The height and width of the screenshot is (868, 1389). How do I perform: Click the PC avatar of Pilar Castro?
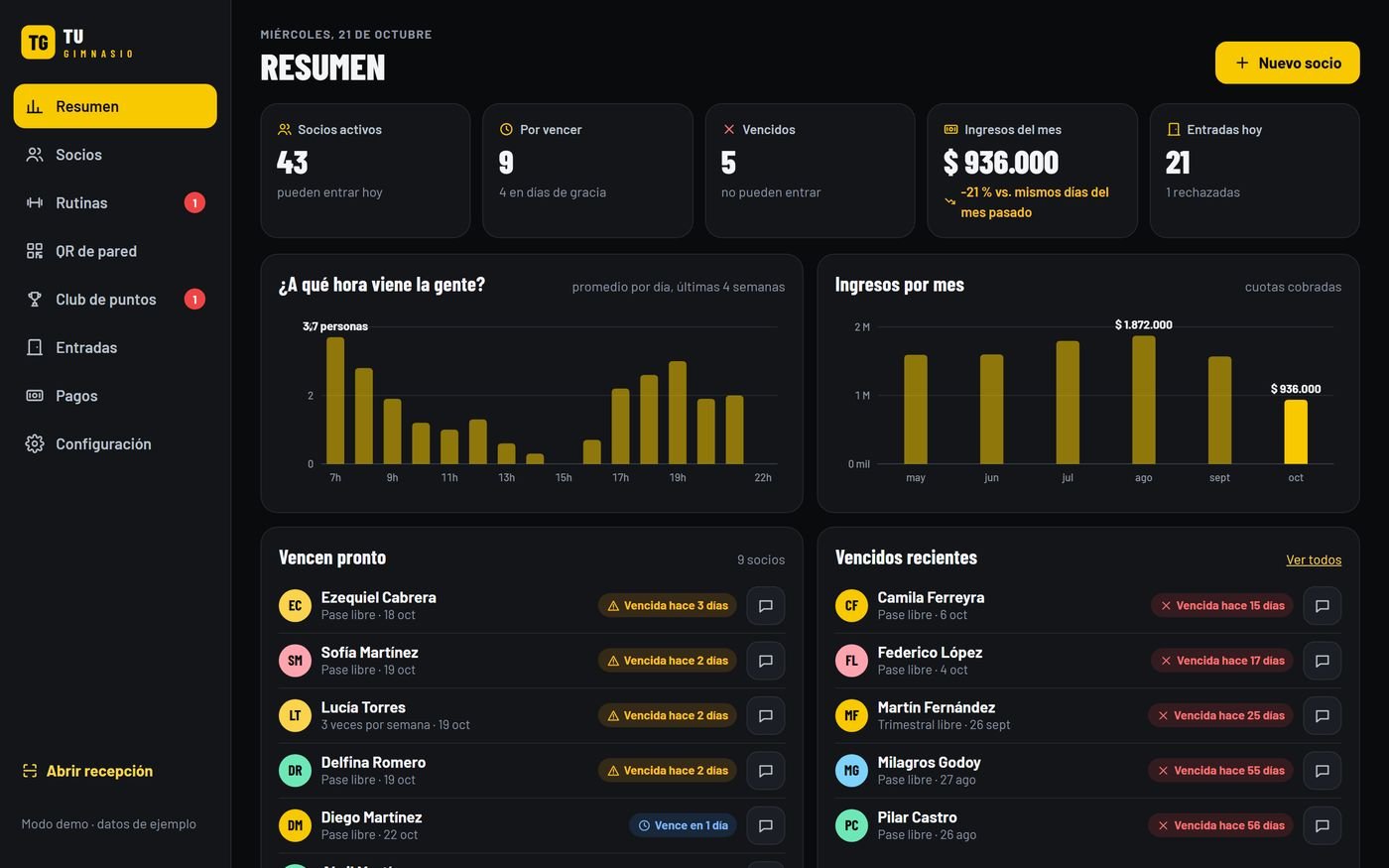point(851,825)
